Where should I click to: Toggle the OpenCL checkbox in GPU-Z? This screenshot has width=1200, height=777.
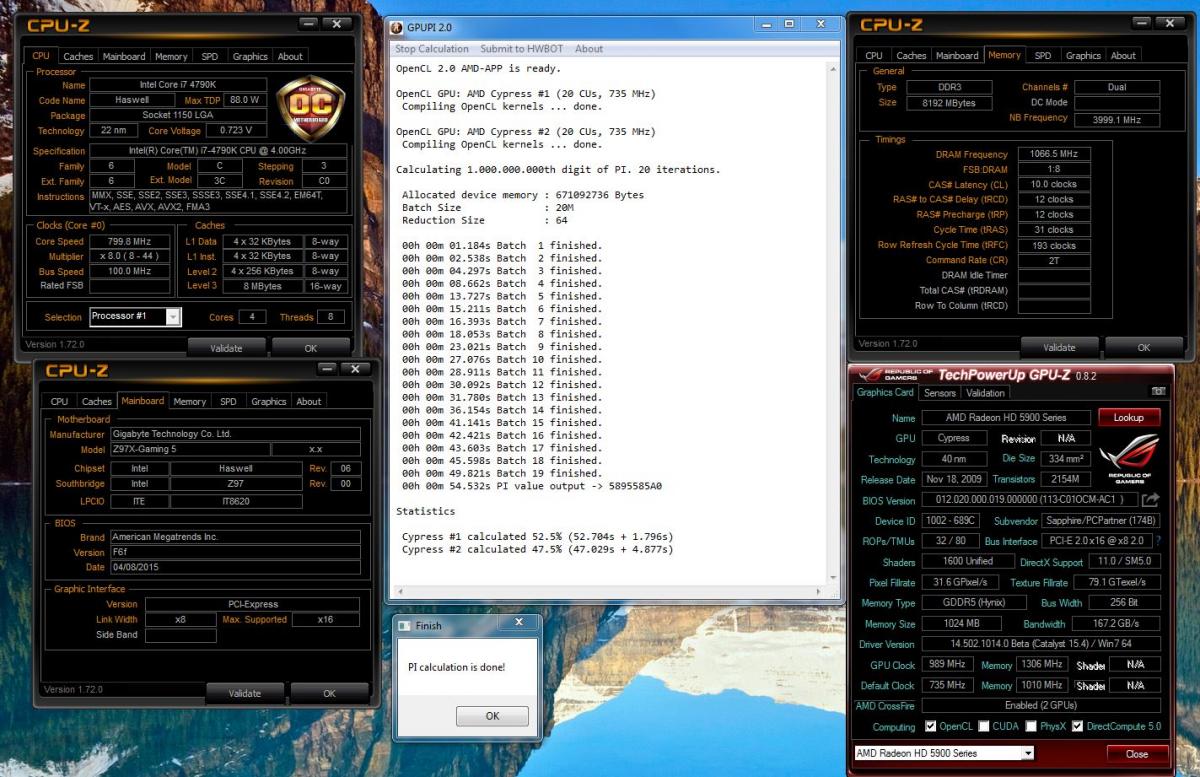point(931,727)
